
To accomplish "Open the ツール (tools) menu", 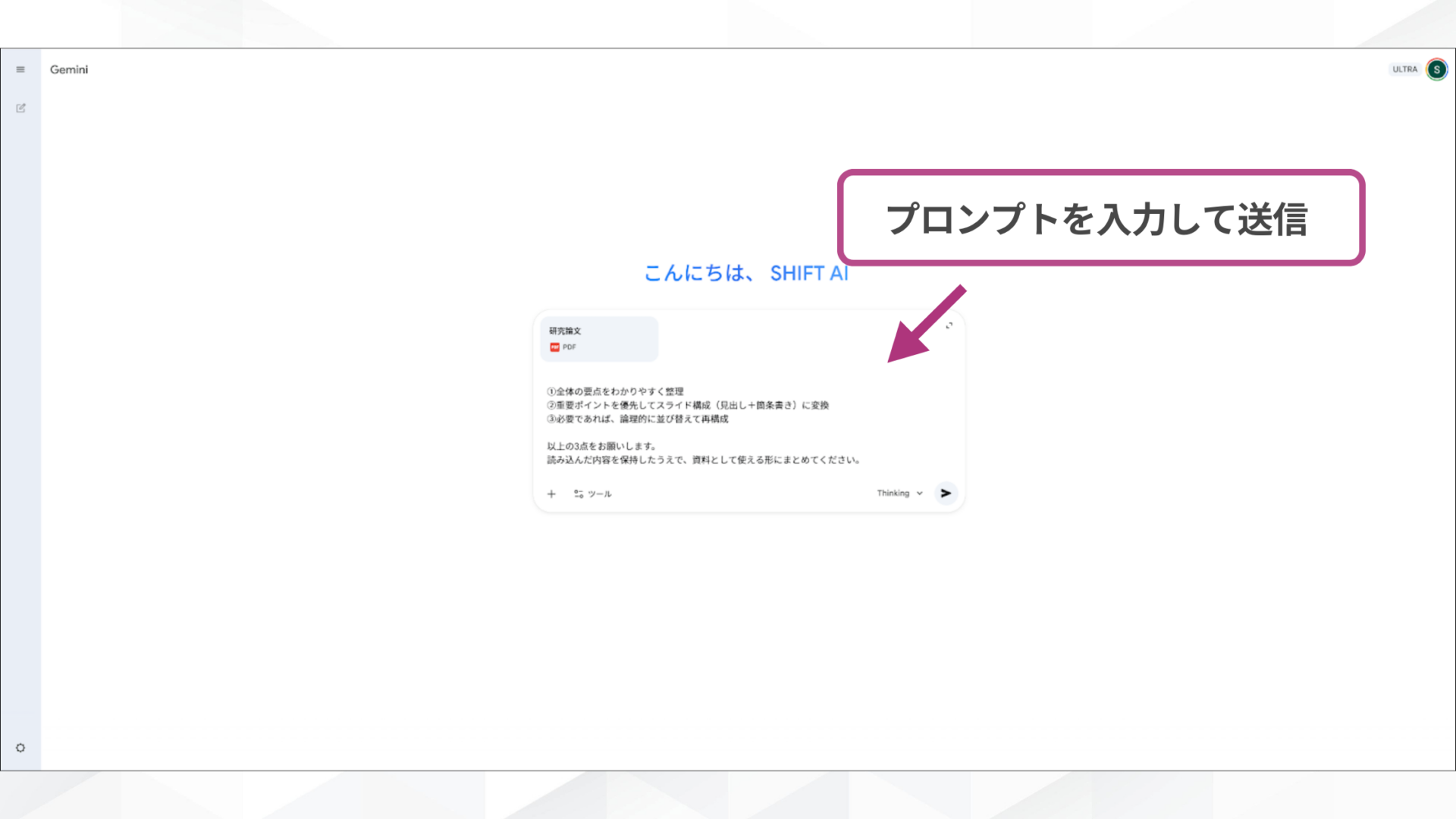I will (x=594, y=494).
